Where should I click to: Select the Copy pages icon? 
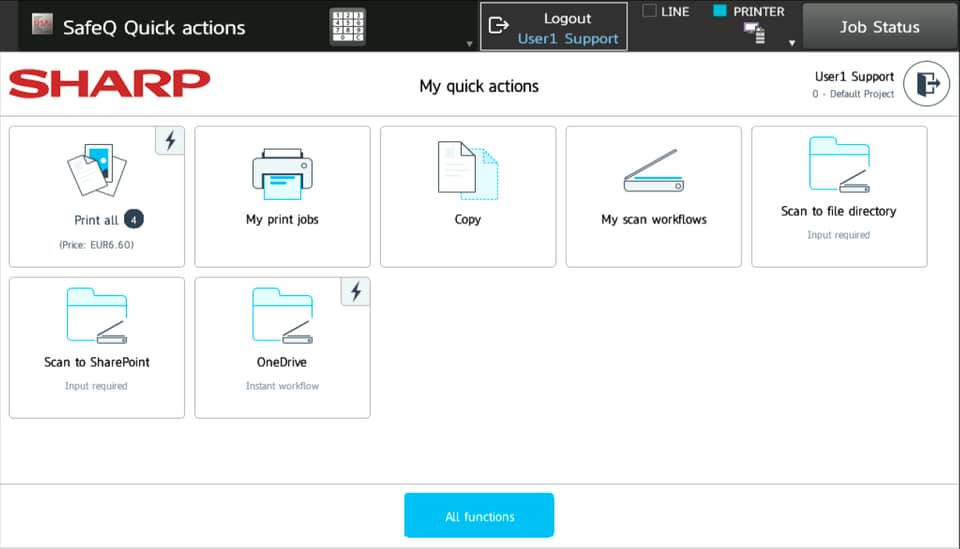click(467, 171)
